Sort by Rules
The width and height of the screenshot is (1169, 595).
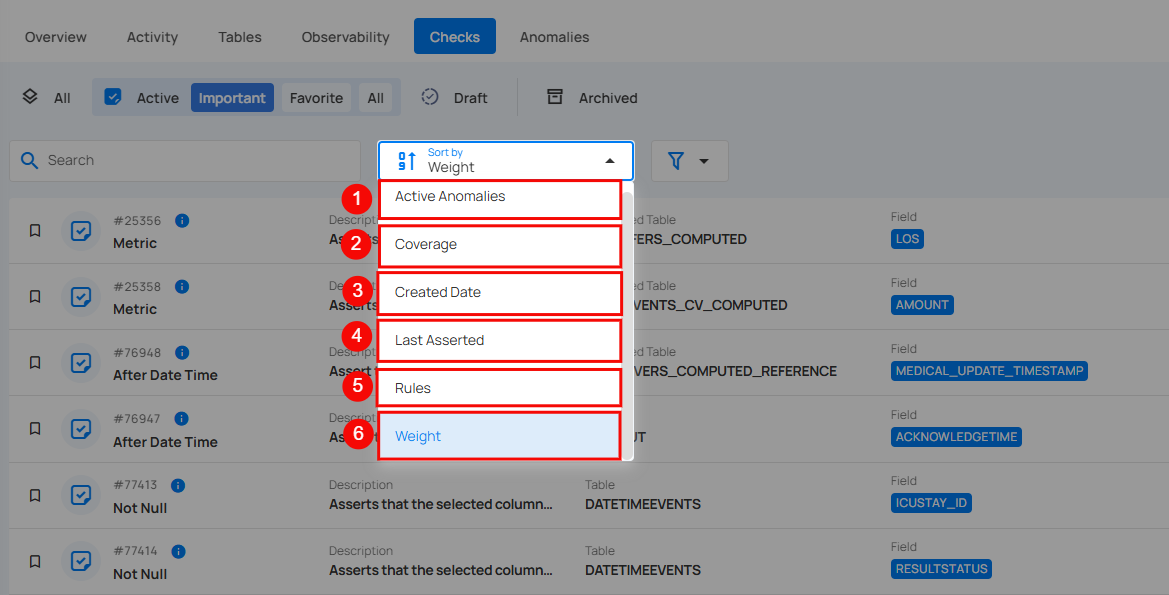500,388
